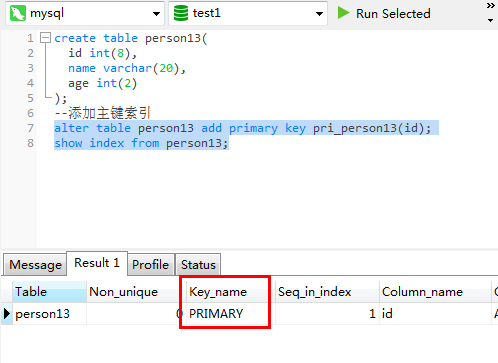Select the Result 1 tab
The image size is (498, 363).
pyautogui.click(x=97, y=263)
